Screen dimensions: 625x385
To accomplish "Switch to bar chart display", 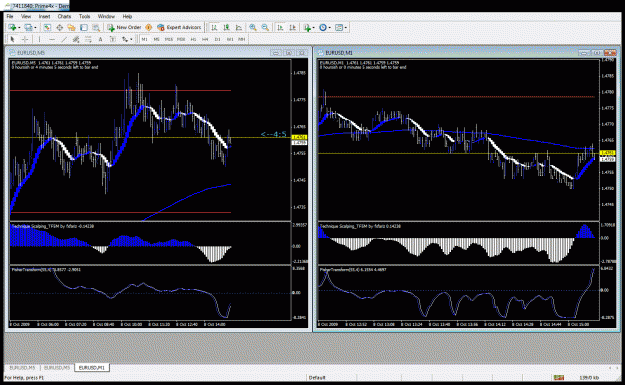I will point(214,28).
